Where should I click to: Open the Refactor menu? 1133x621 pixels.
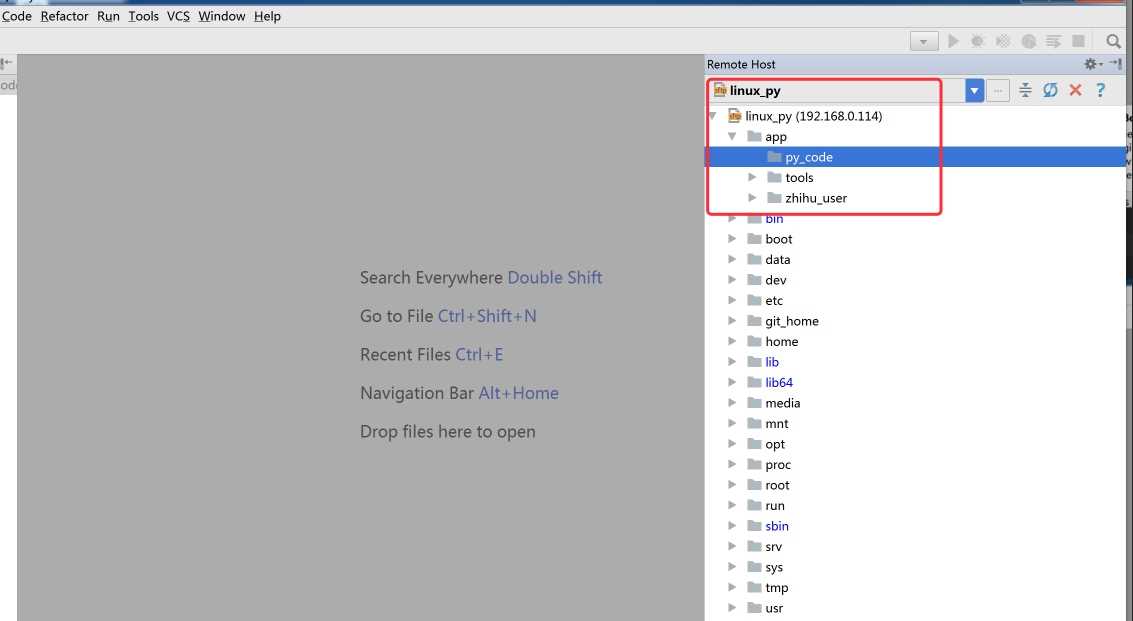pyautogui.click(x=64, y=16)
